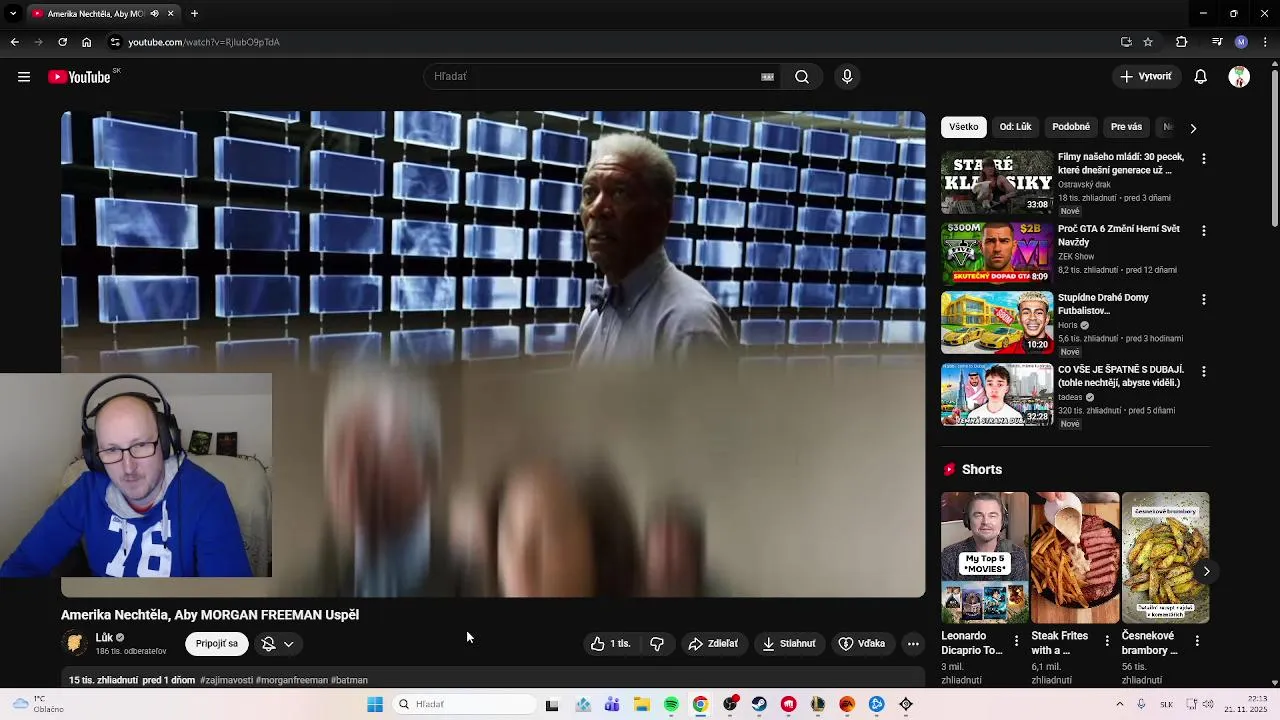Click the Vytvoriť create button
Image resolution: width=1280 pixels, height=720 pixels.
pyautogui.click(x=1146, y=77)
